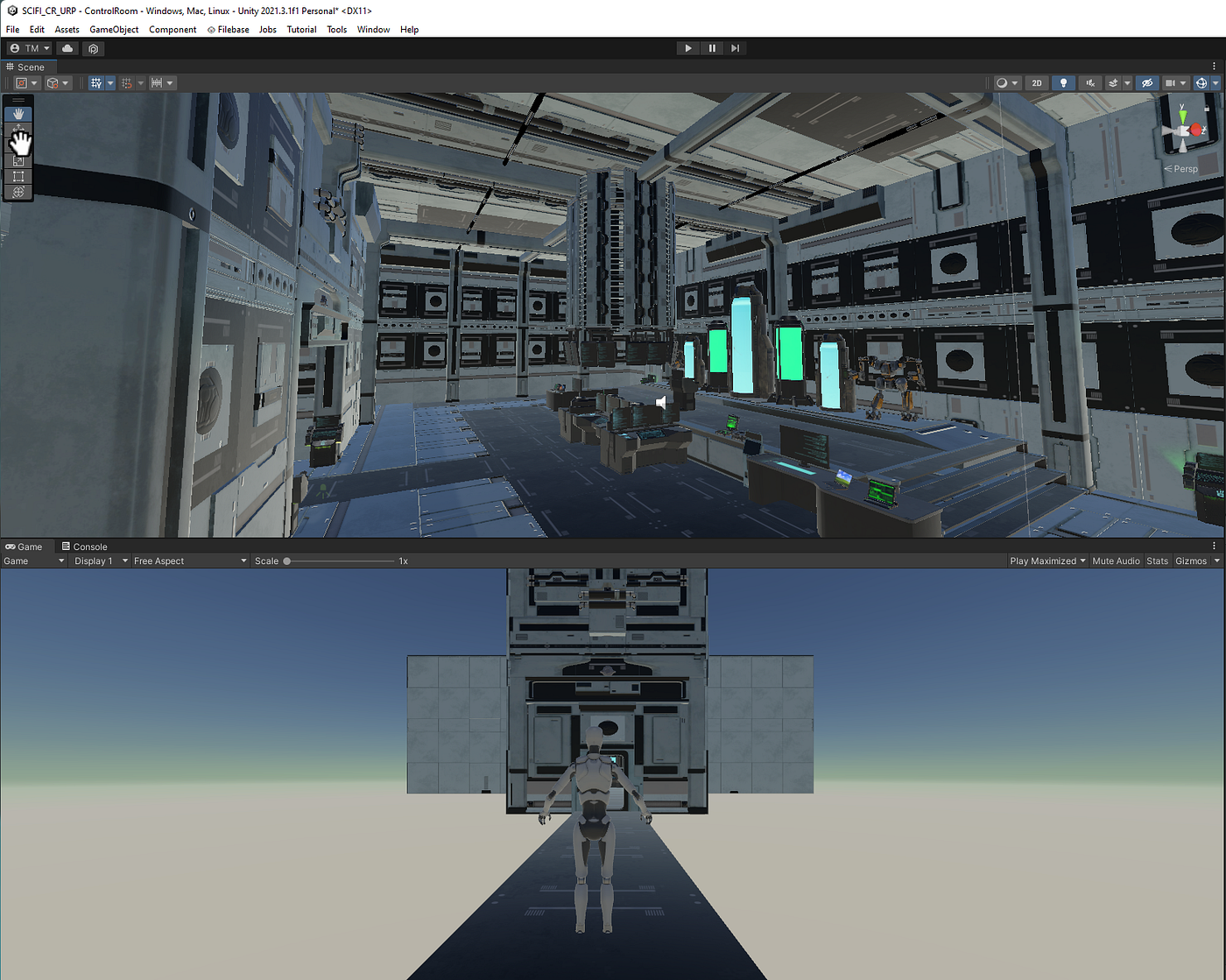
Task: Open the Tools menu
Action: 336,29
